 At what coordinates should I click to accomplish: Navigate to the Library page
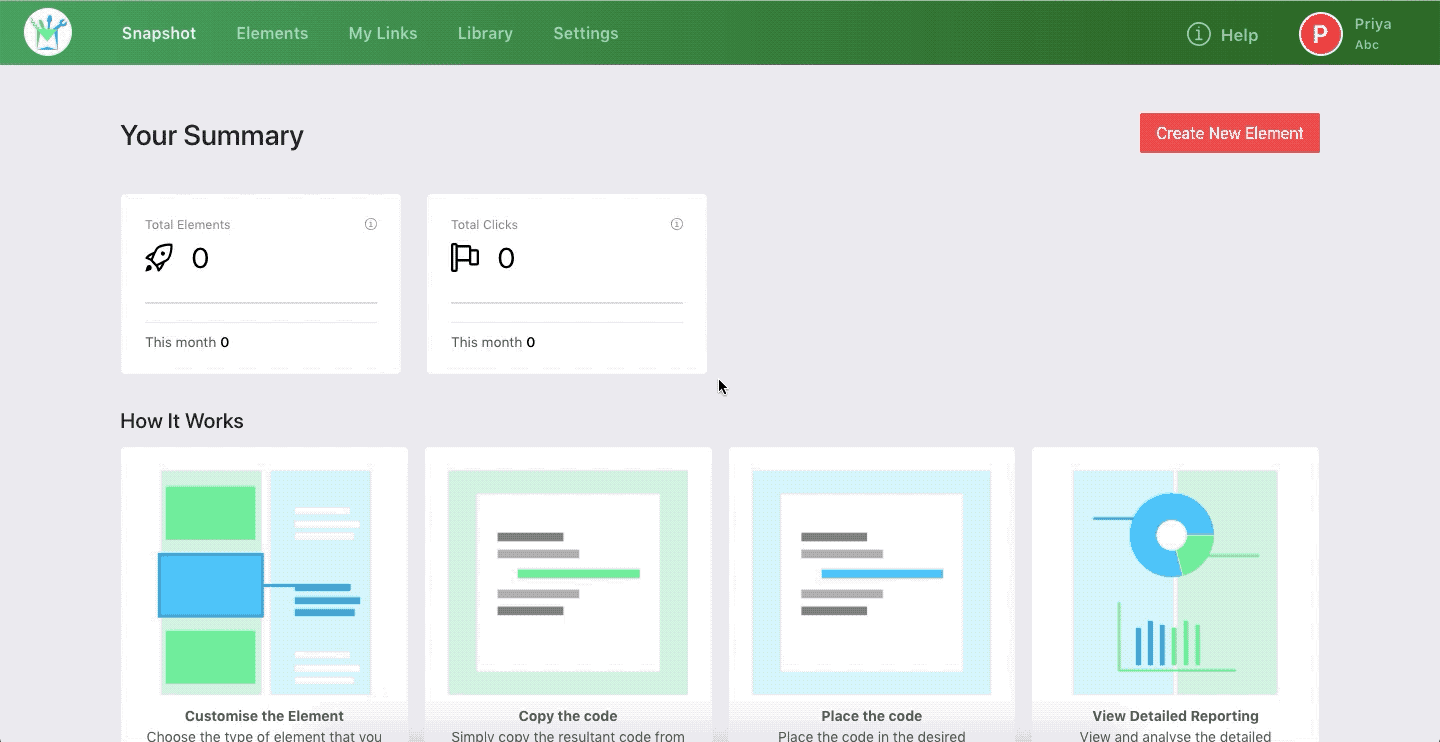coord(484,33)
